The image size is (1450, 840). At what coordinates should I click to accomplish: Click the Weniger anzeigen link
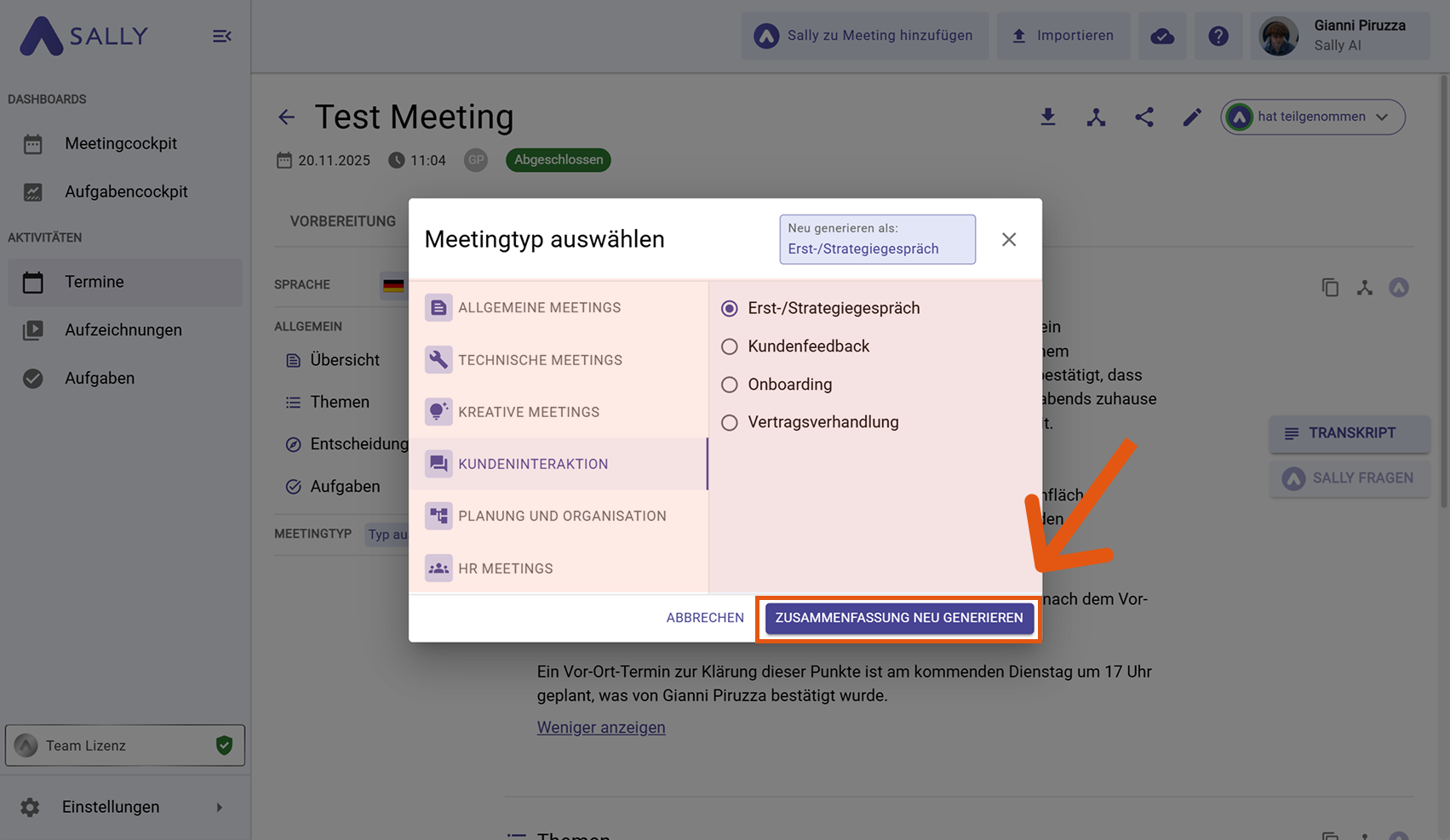(x=601, y=728)
